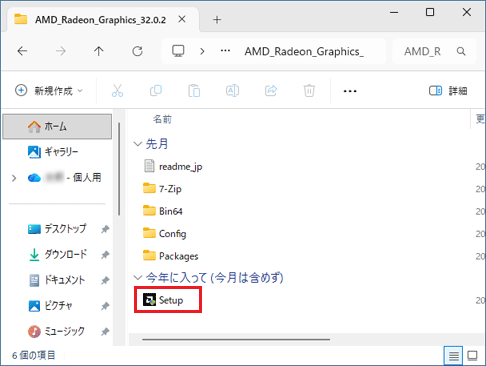Click pin icon beside ピクチャ
Image resolution: width=486 pixels, height=366 pixels.
(x=105, y=306)
